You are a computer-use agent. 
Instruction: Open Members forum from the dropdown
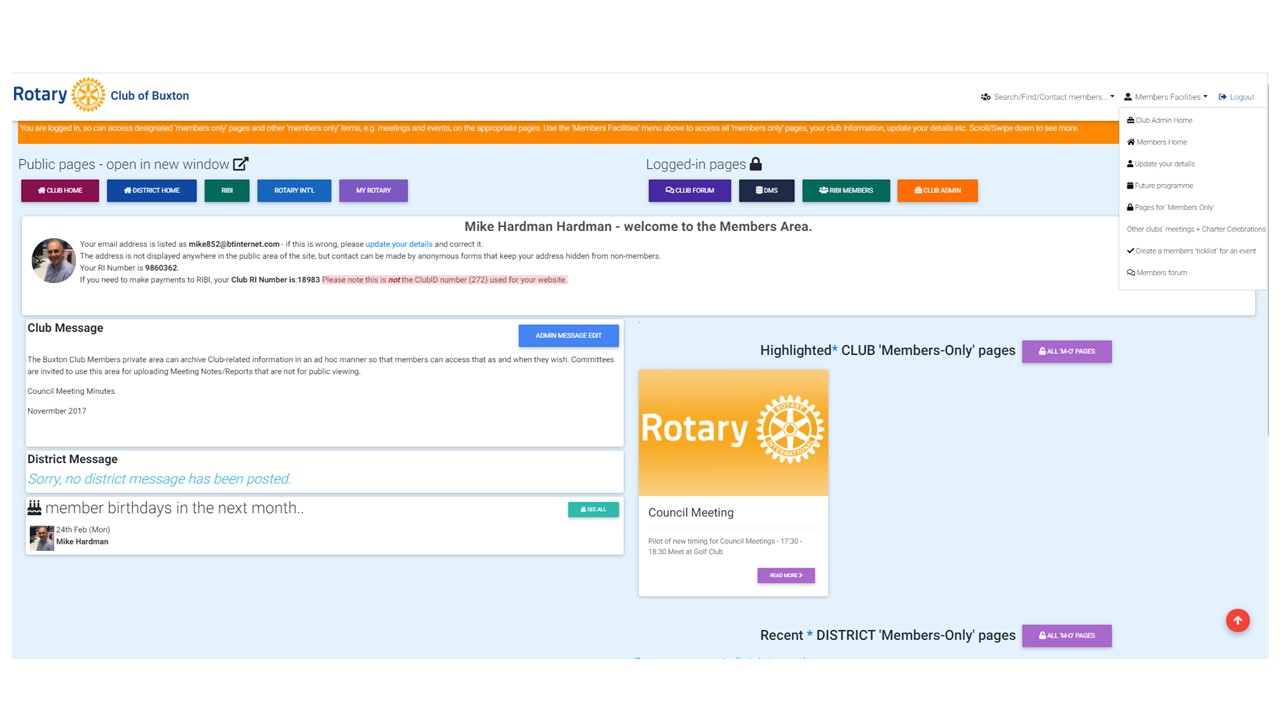click(1157, 273)
